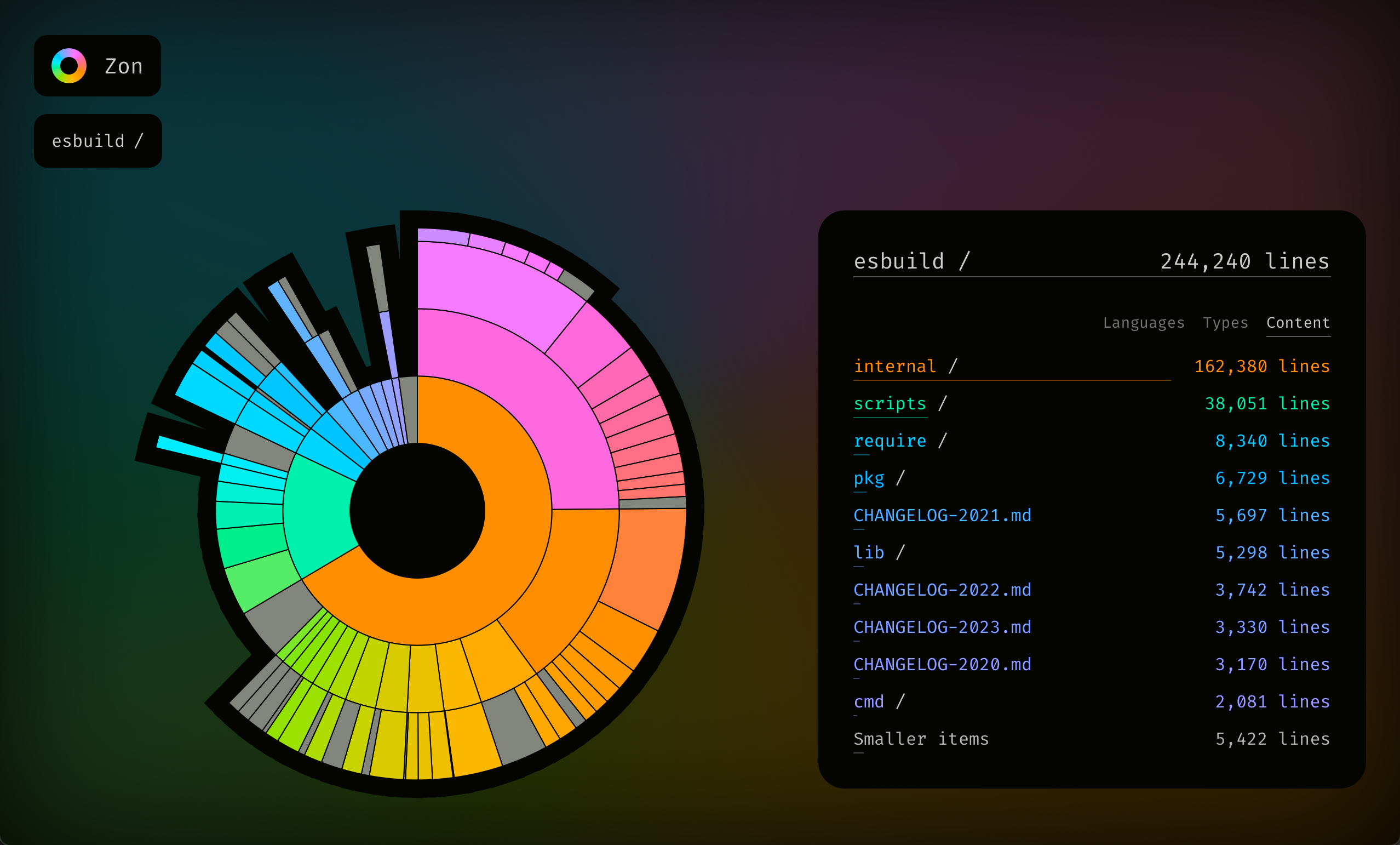This screenshot has width=1400, height=845.
Task: Select the CHANGELOG-2021.md file entry
Action: pos(1092,515)
